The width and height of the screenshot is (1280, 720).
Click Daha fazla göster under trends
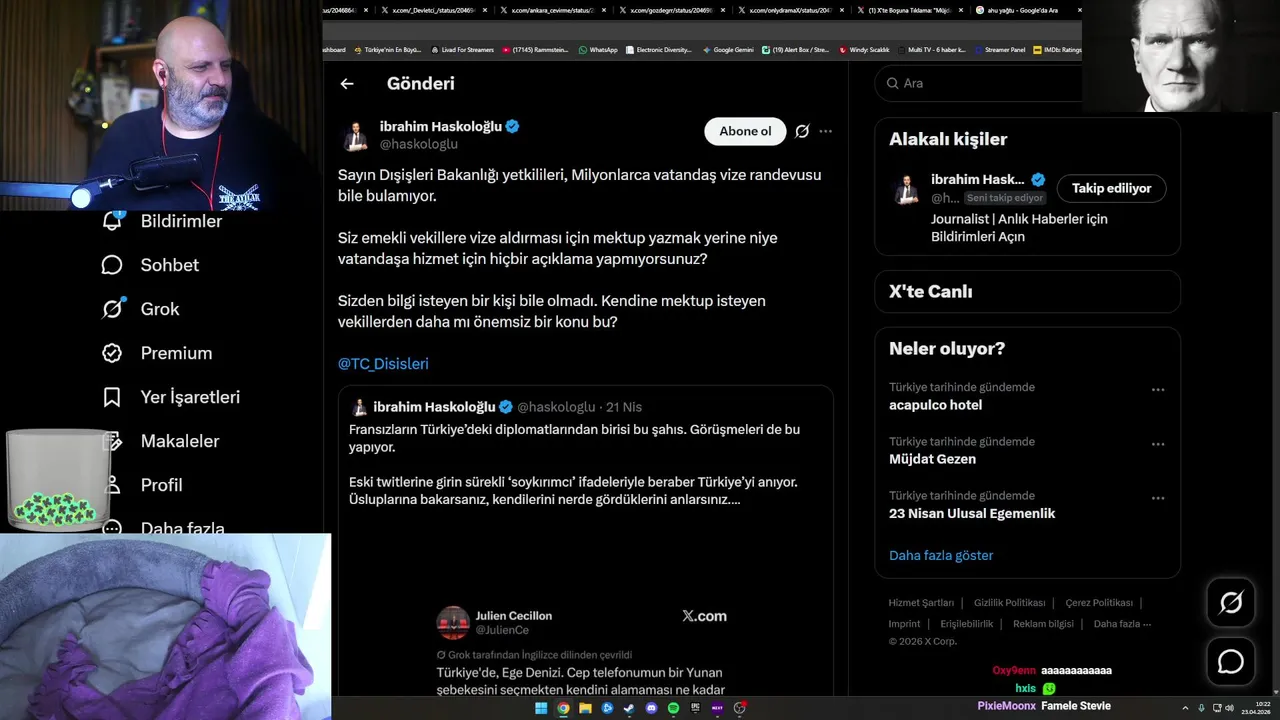[941, 555]
